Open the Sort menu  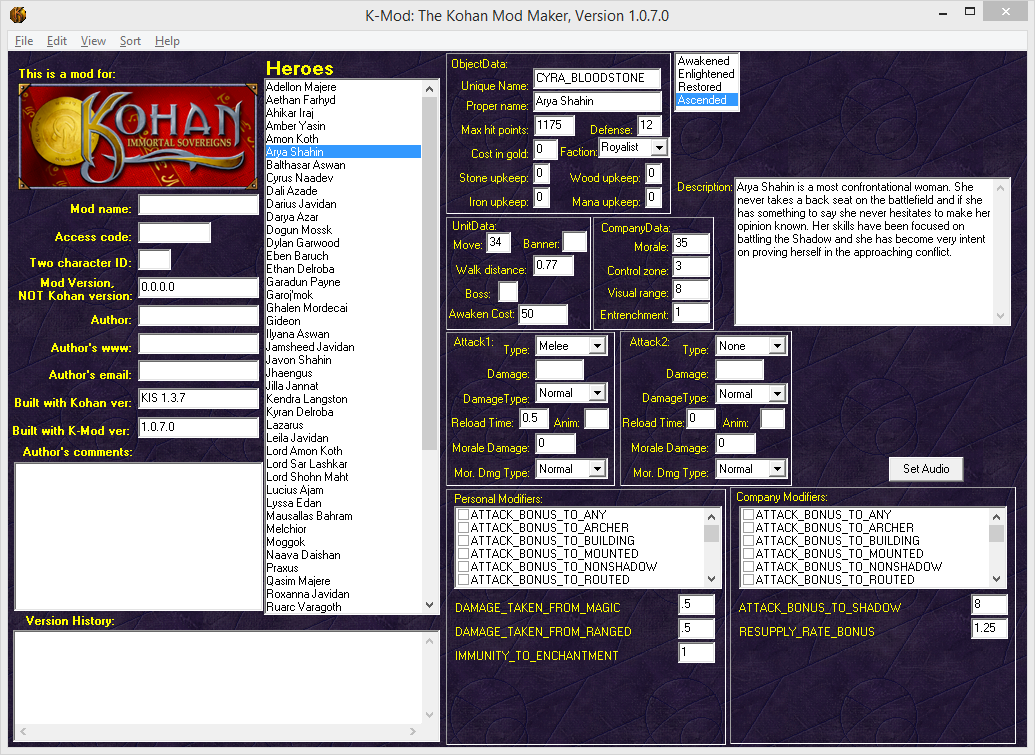coord(130,41)
